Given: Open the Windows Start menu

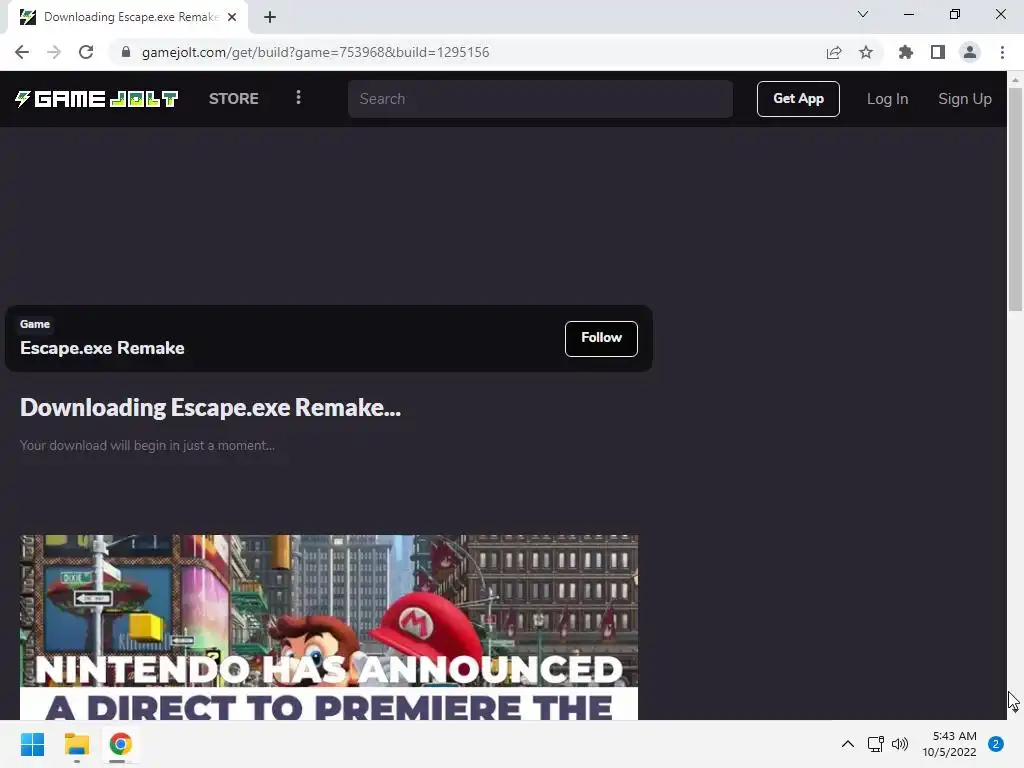Looking at the screenshot, I should [32, 744].
